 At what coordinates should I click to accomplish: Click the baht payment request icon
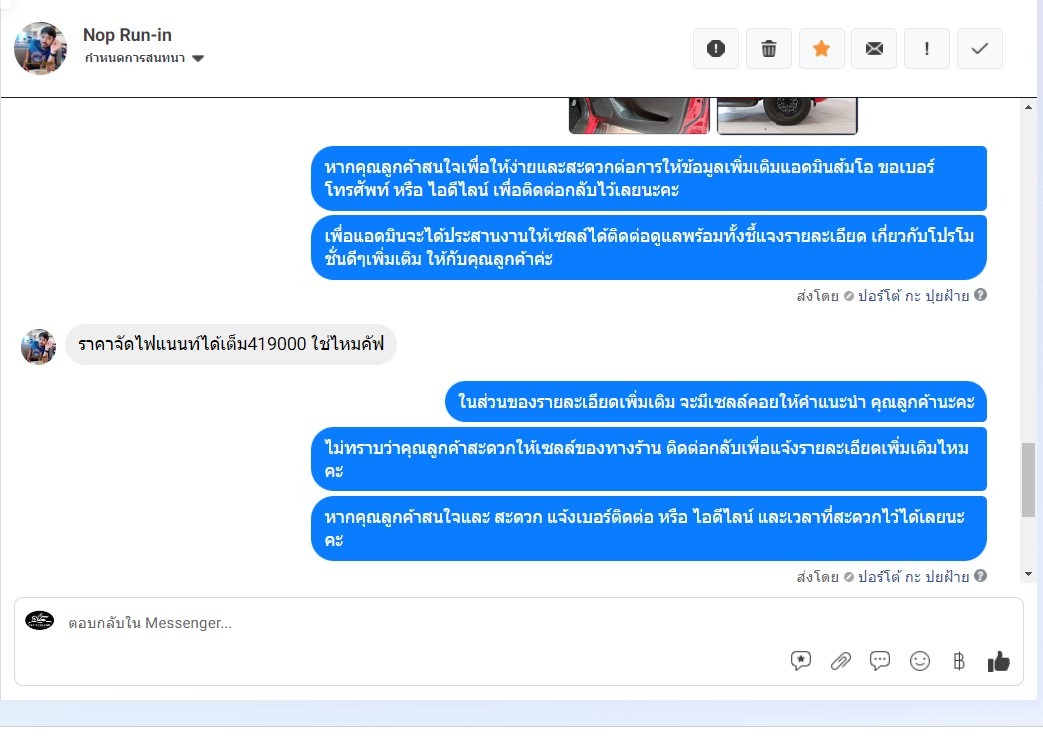click(x=959, y=661)
